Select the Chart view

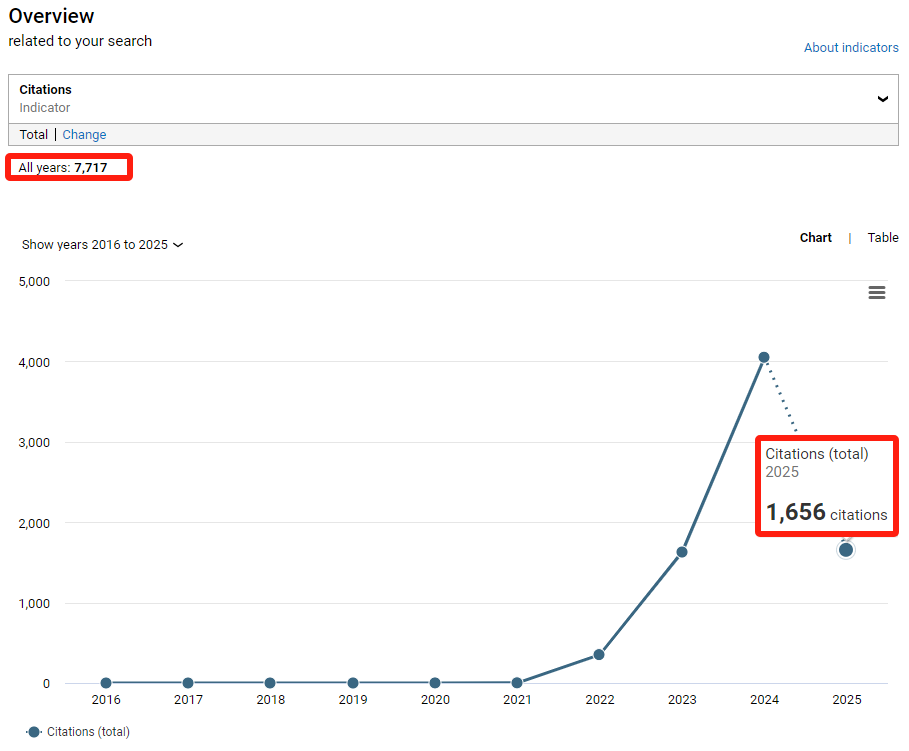[x=816, y=238]
